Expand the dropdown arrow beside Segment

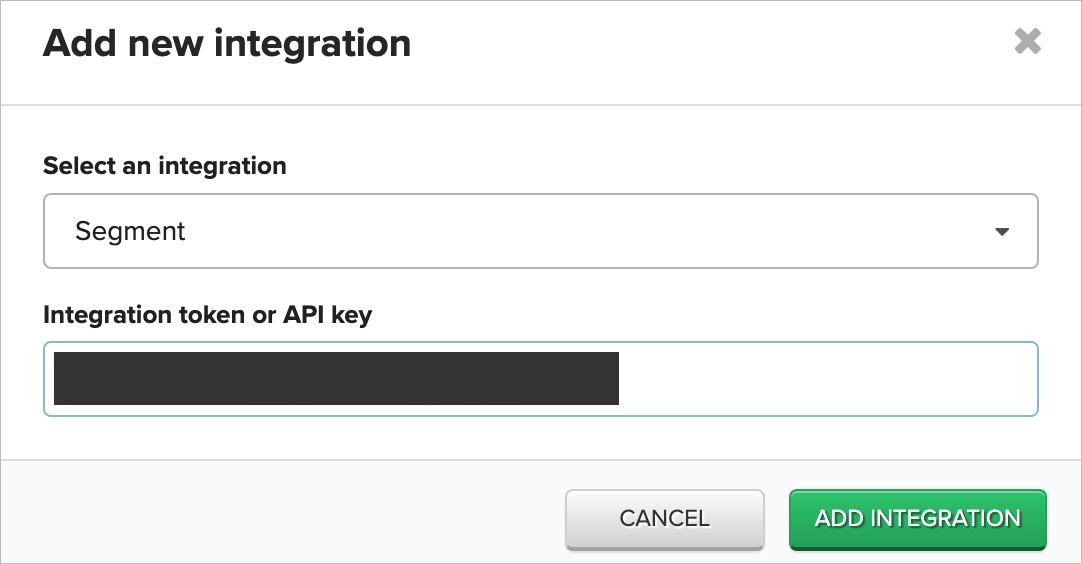tap(1002, 232)
